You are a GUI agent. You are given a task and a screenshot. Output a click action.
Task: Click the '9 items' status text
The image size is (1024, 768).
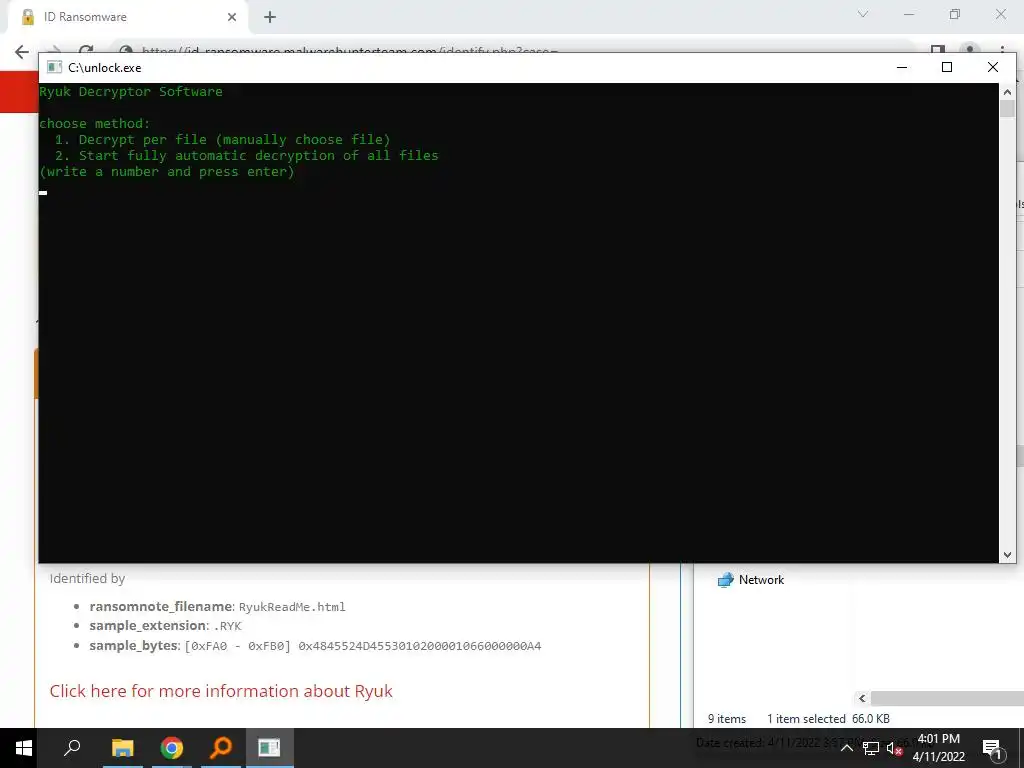tap(727, 719)
